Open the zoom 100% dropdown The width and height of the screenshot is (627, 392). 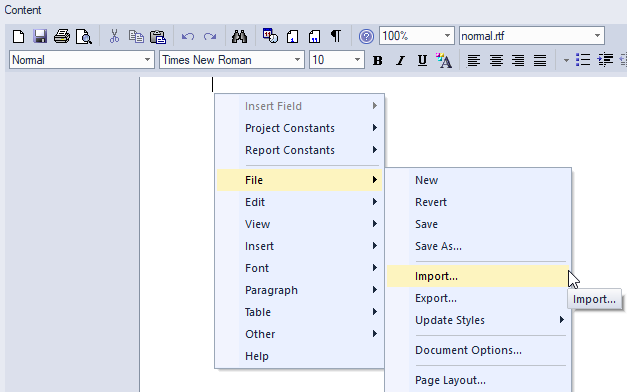pyautogui.click(x=447, y=36)
